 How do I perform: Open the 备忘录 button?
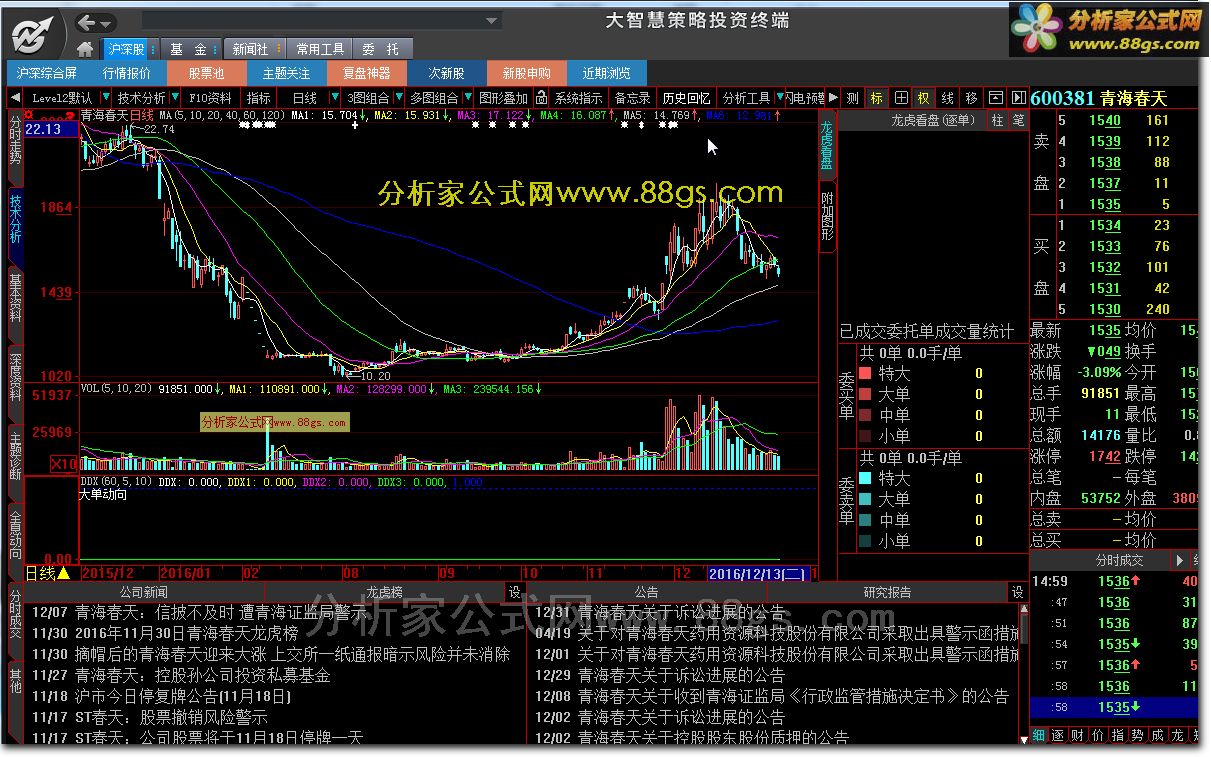(x=632, y=98)
